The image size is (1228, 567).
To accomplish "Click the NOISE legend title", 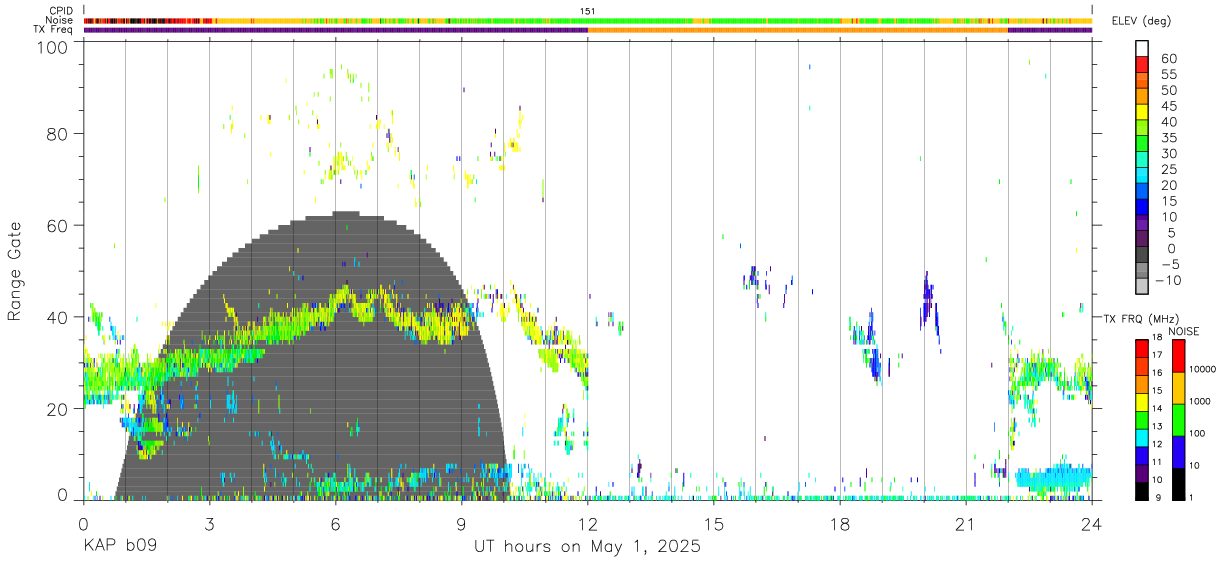I will 1183,331.
